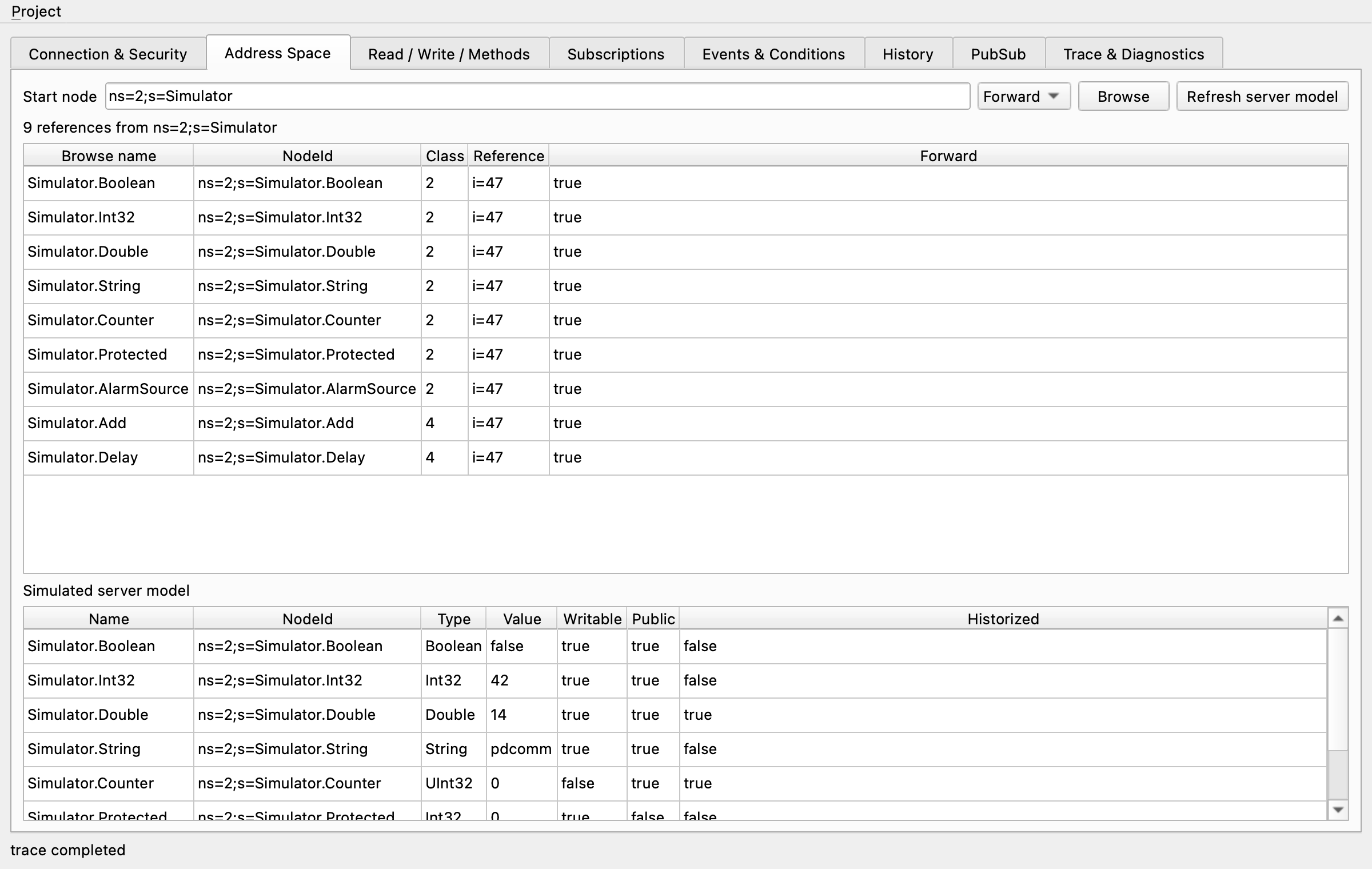Select Simulator.Int32 browse name row

point(109,217)
